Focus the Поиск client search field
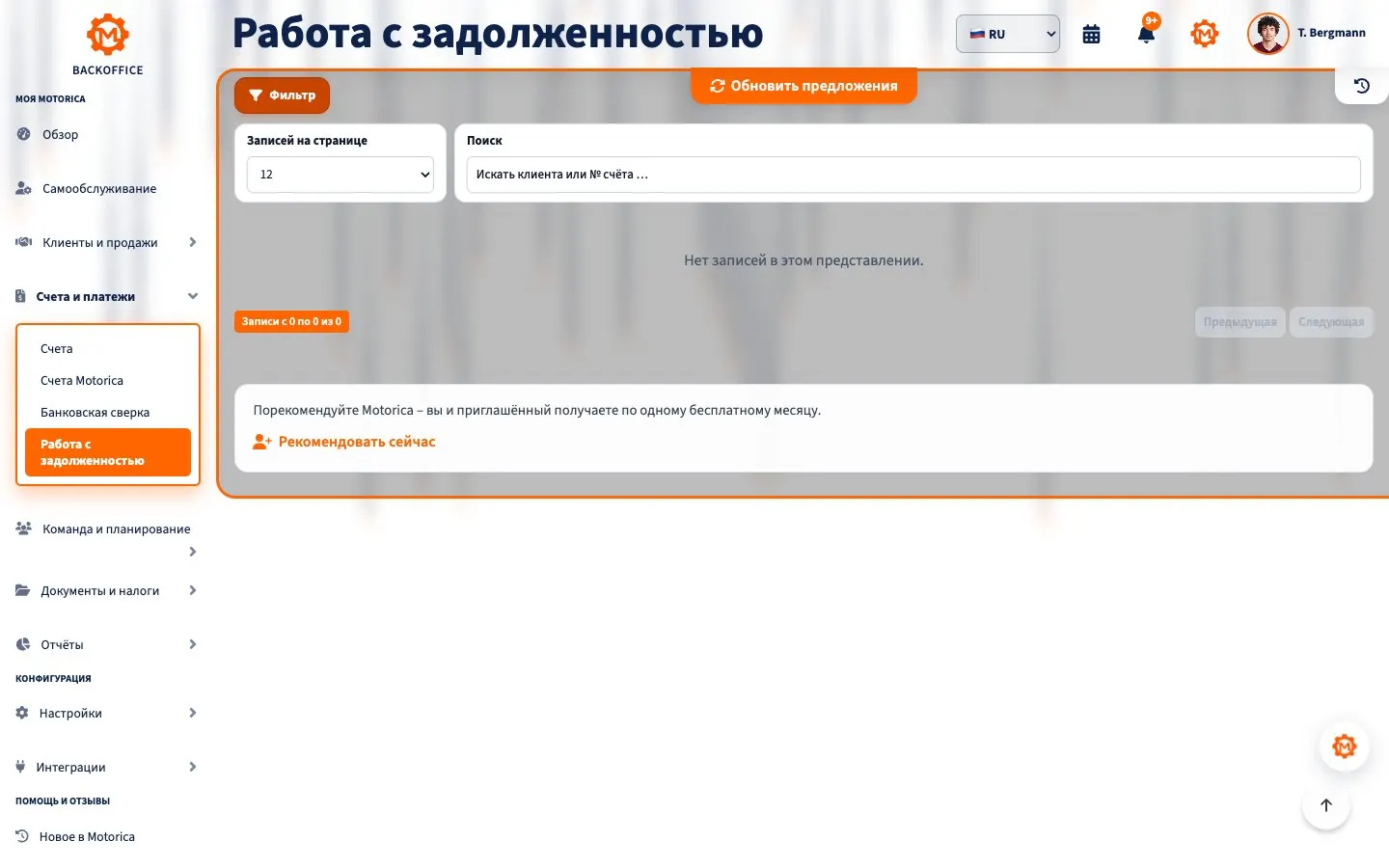 pyautogui.click(x=913, y=175)
